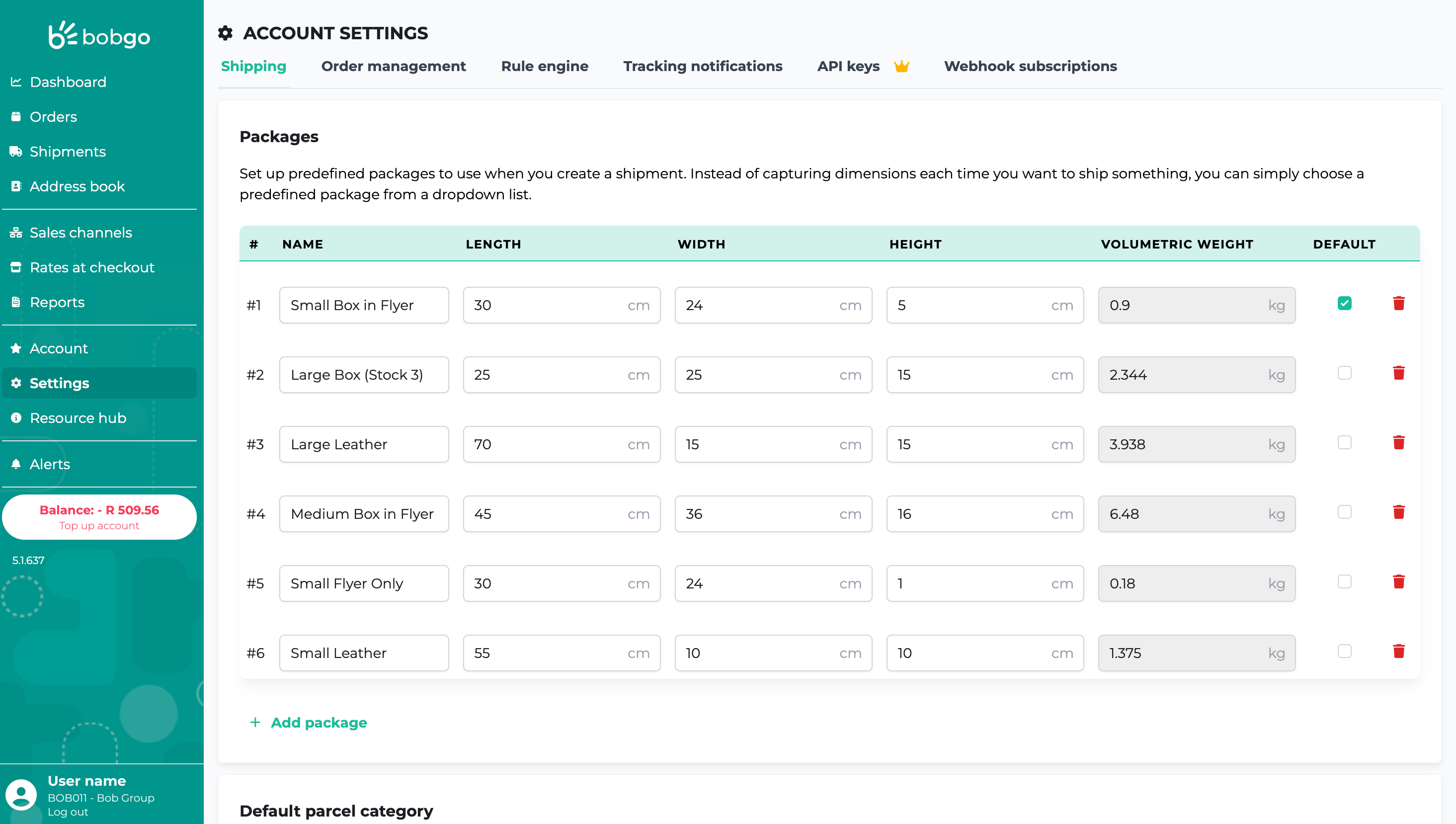Open the bobgo logo home link
The image size is (1456, 824).
[x=99, y=36]
